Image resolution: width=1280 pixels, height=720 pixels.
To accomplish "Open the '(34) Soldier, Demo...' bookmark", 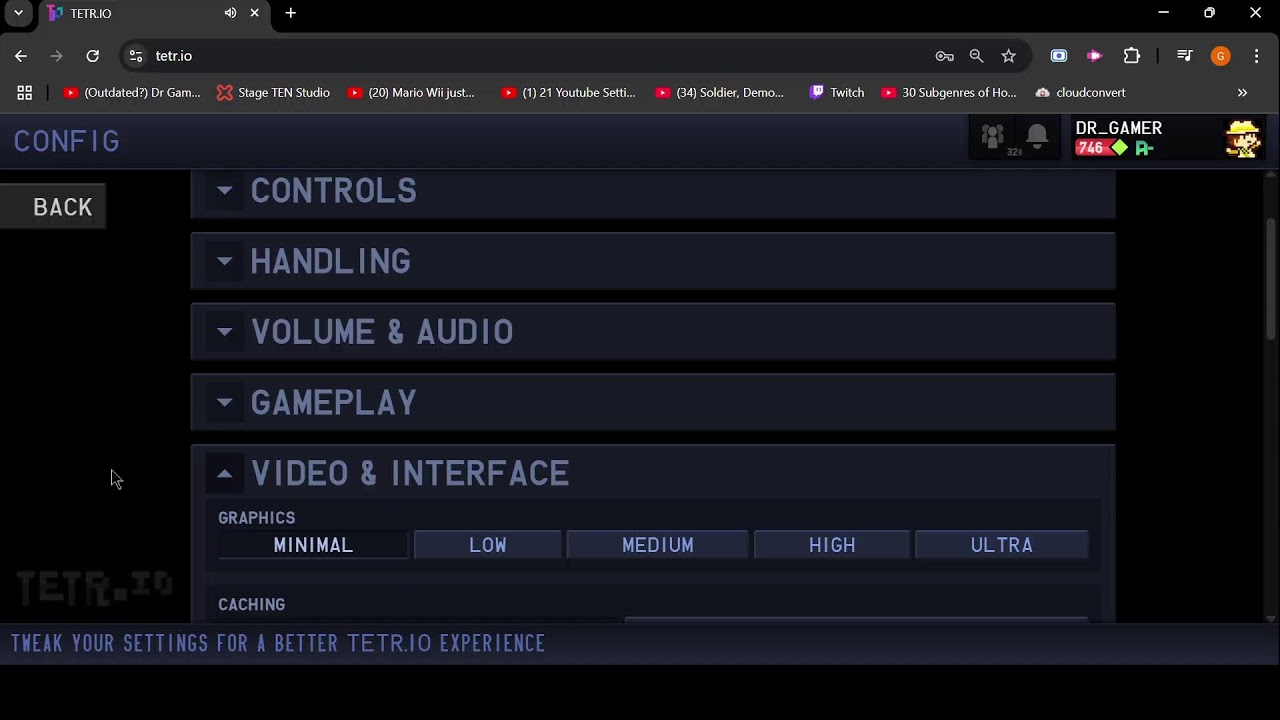I will (720, 93).
